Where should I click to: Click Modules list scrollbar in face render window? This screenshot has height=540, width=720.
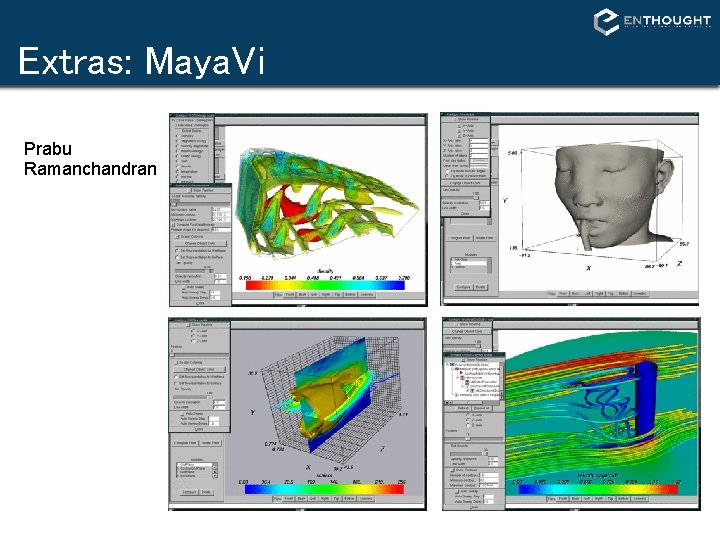click(x=489, y=265)
